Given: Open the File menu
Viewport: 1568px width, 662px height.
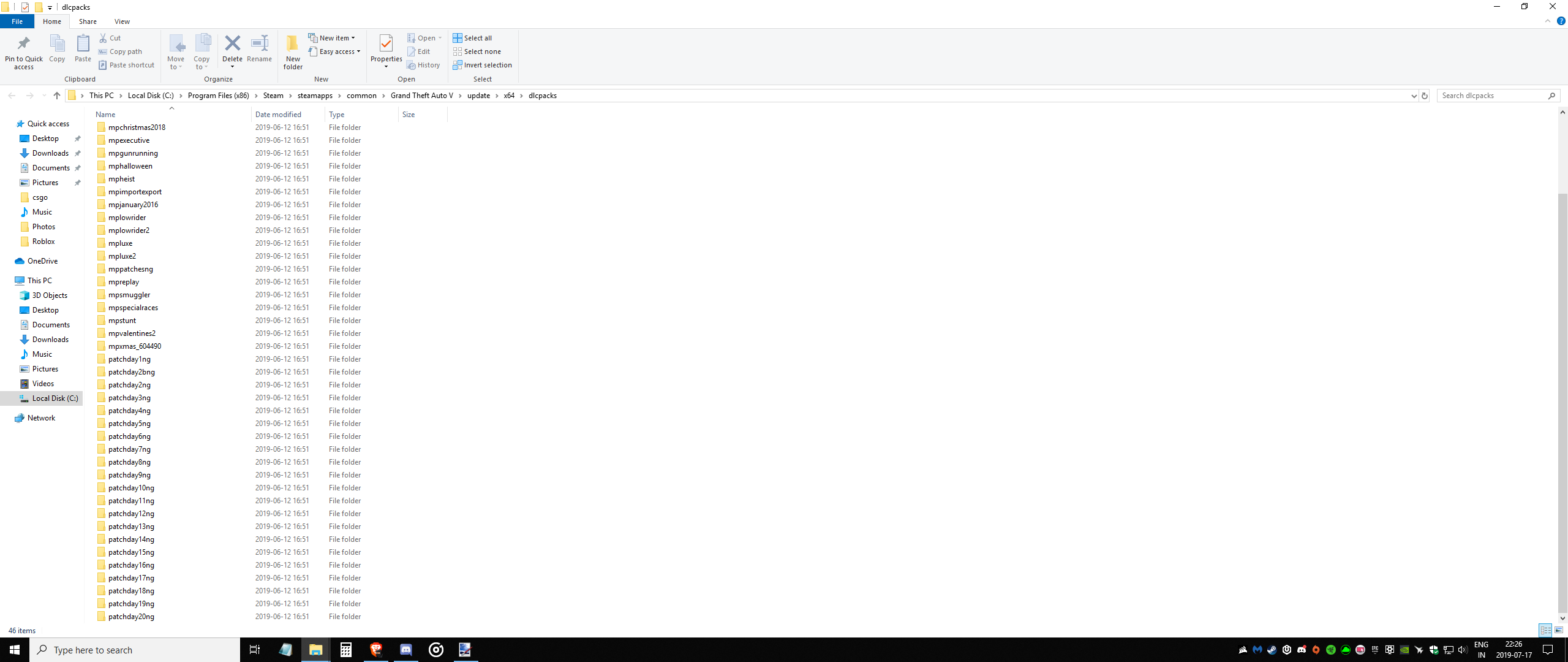Looking at the screenshot, I should pyautogui.click(x=17, y=21).
